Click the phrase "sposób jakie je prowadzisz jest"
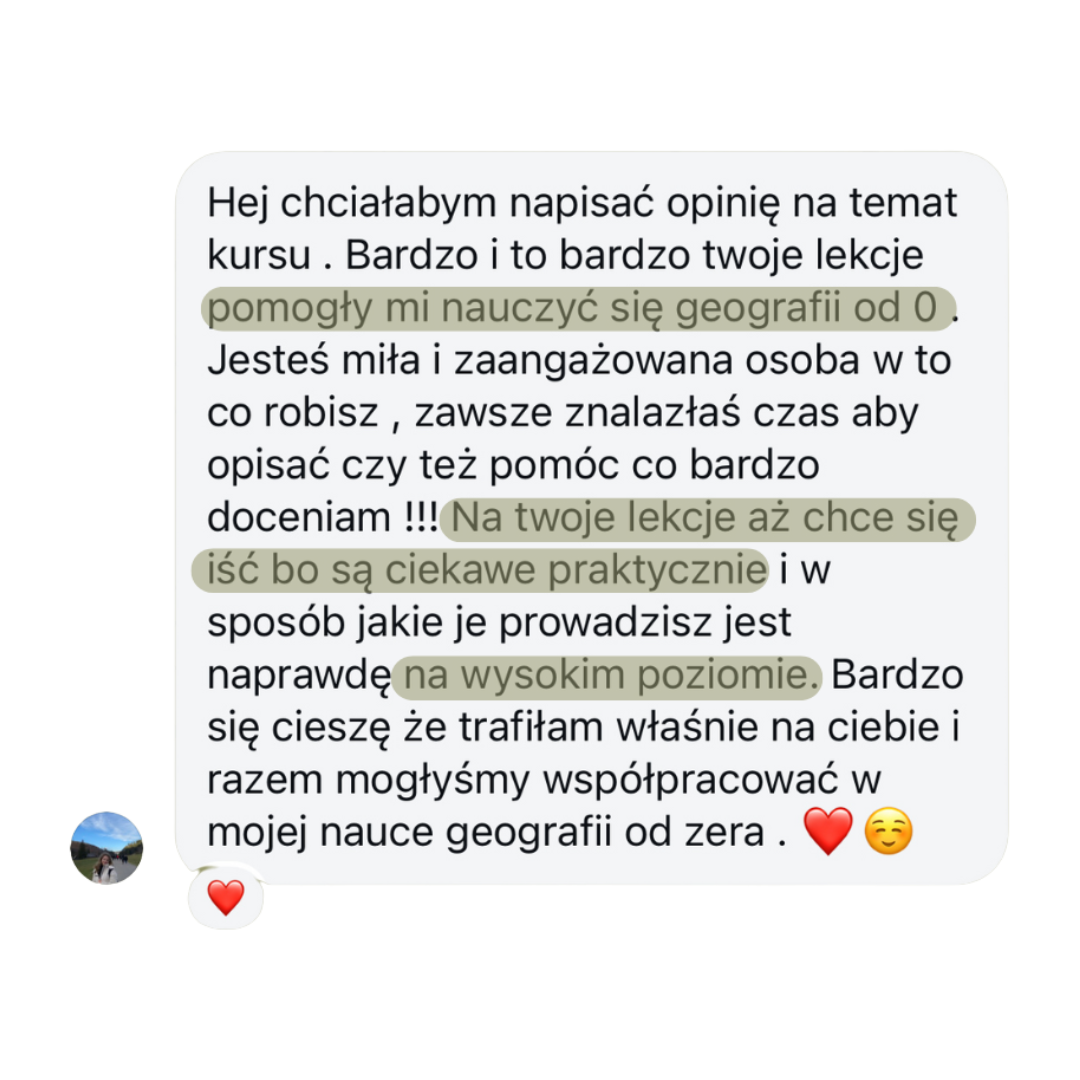Viewport: 1080px width, 1080px height. point(499,623)
